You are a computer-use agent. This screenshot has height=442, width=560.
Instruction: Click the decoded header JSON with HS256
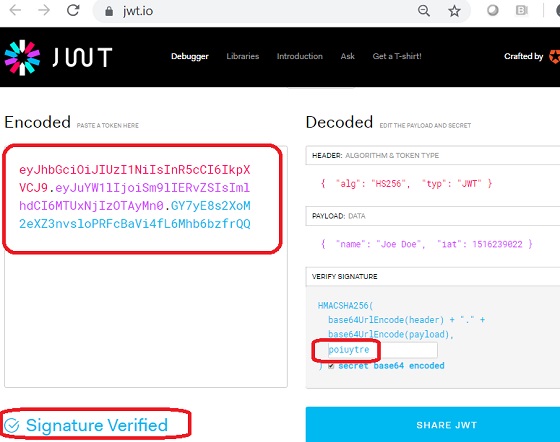tap(406, 184)
